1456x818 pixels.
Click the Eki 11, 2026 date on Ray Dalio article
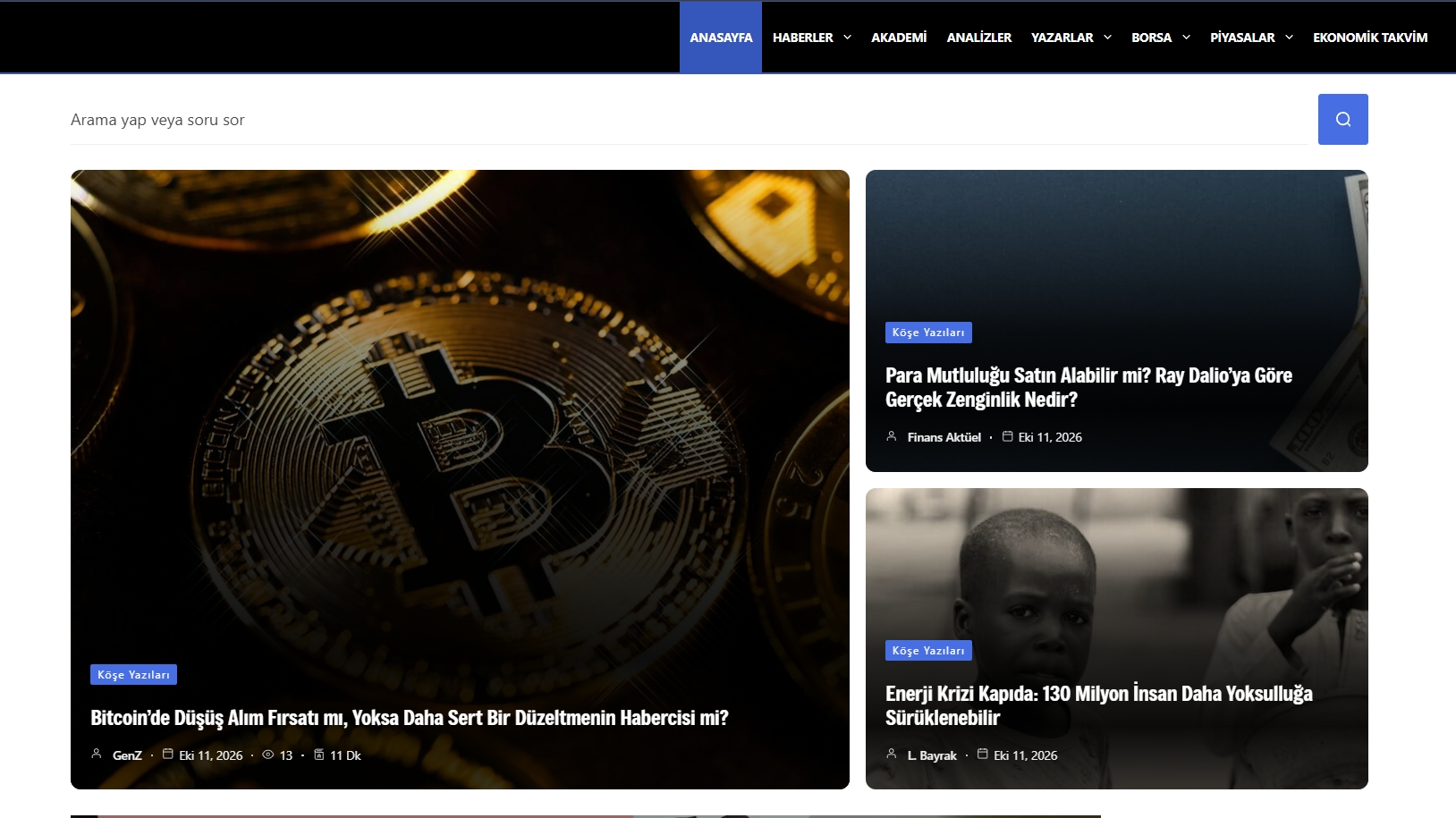[x=1050, y=437]
